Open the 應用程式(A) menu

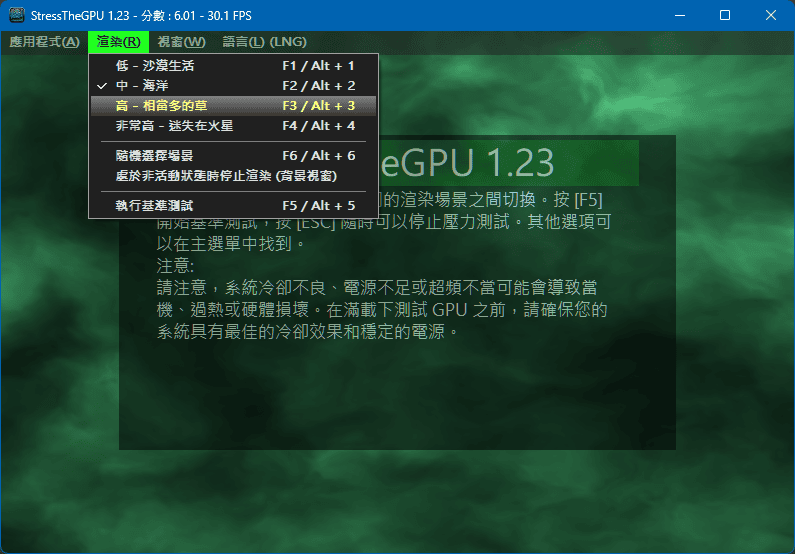coord(44,41)
